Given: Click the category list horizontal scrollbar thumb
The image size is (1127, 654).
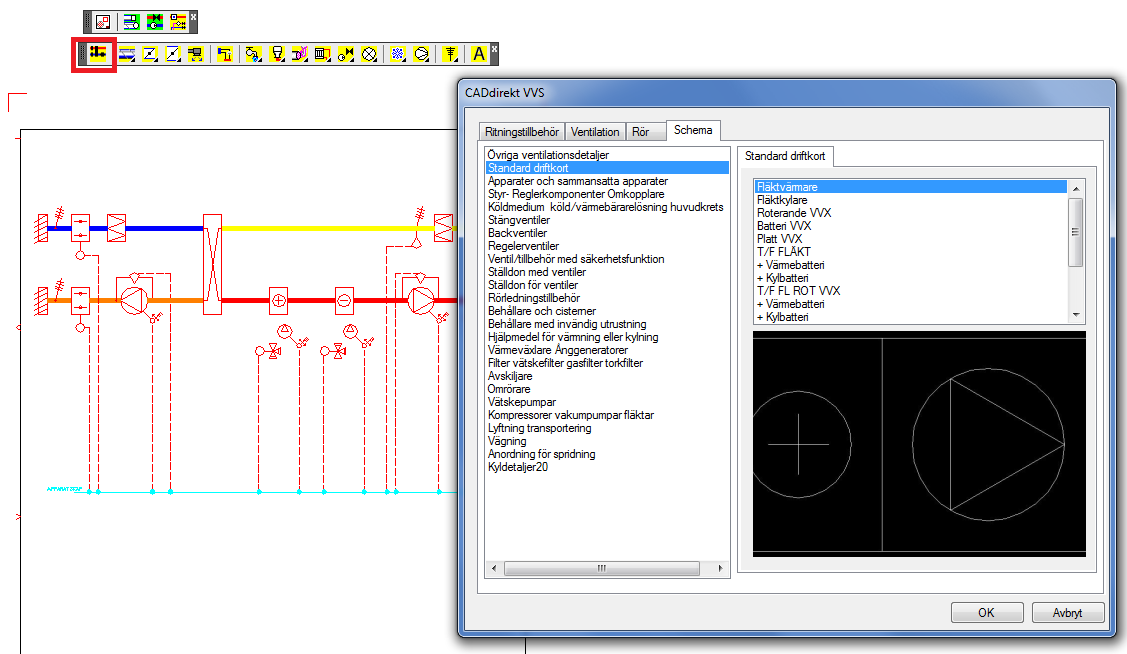Looking at the screenshot, I should point(602,568).
